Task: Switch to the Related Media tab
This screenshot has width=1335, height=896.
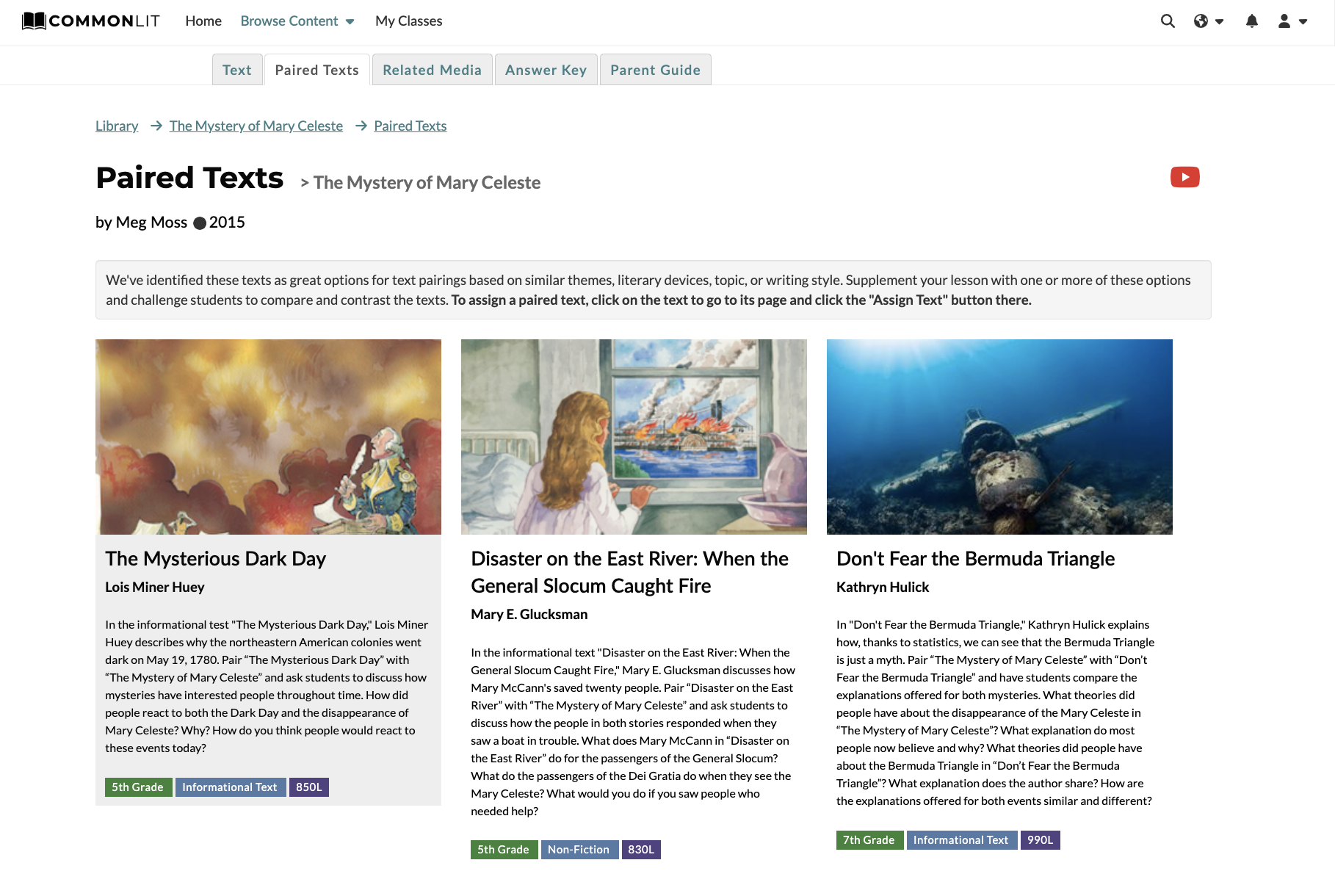Action: [432, 70]
